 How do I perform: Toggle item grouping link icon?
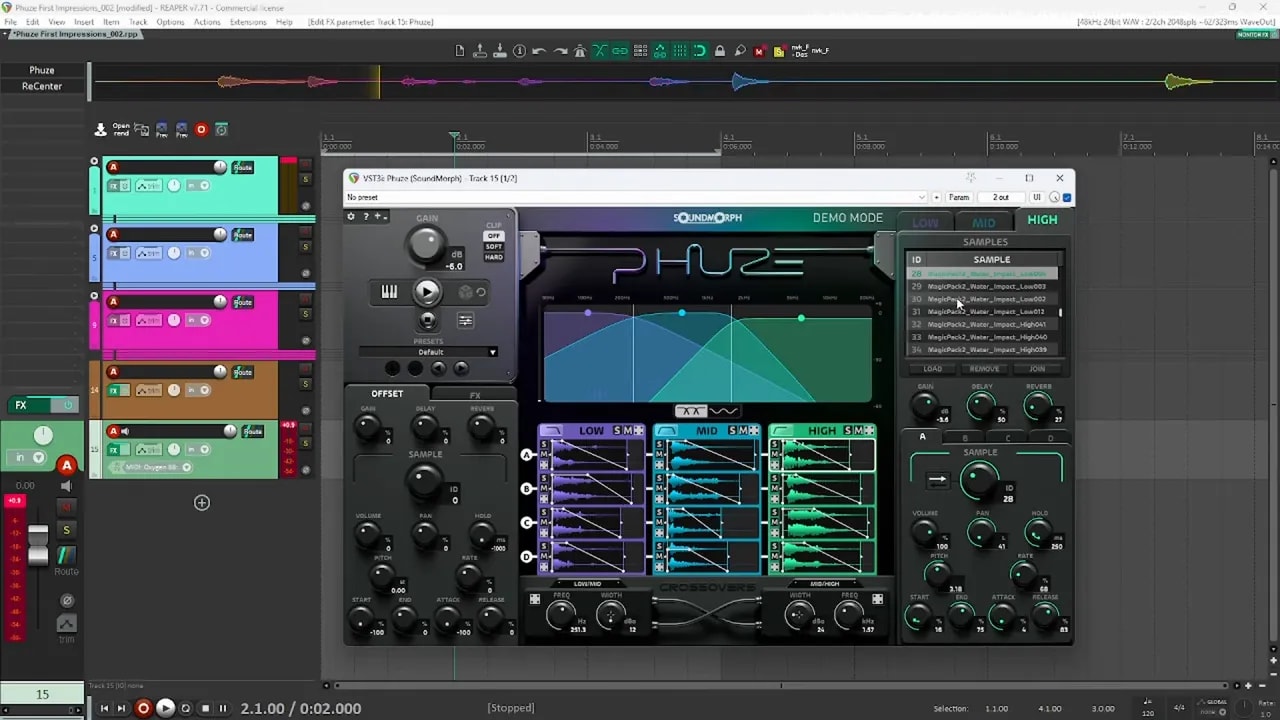click(620, 51)
